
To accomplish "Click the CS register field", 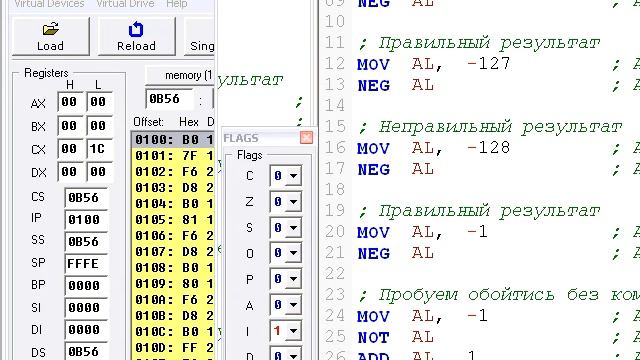I will point(86,198).
